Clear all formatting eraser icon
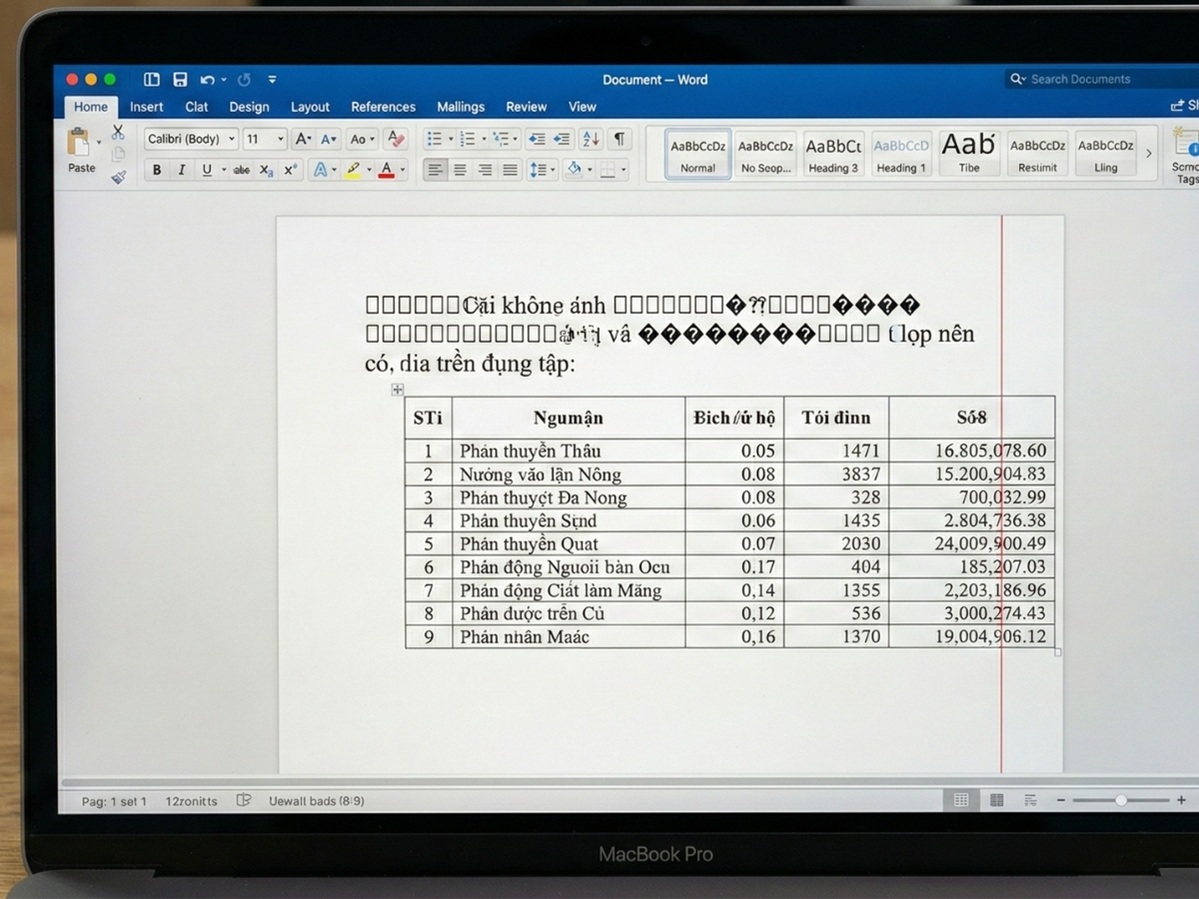1199x899 pixels. tap(396, 138)
